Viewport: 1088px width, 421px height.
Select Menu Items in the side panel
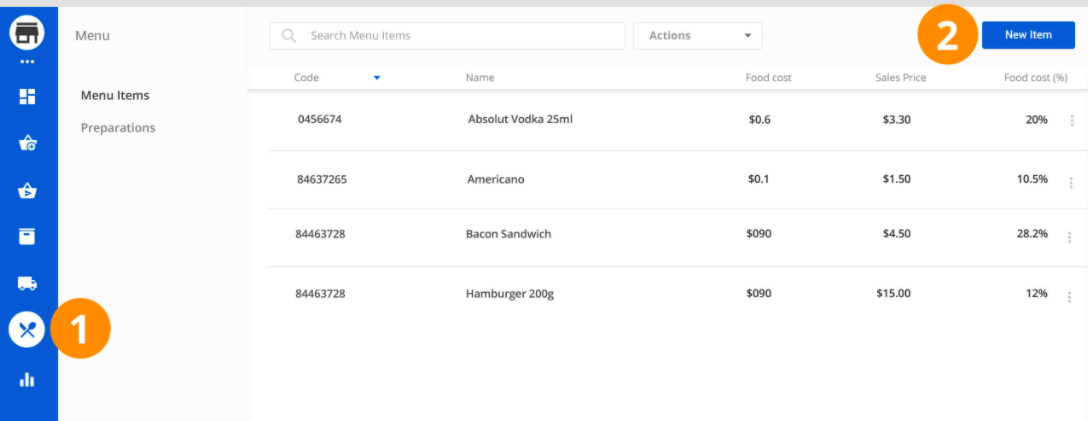click(x=115, y=96)
